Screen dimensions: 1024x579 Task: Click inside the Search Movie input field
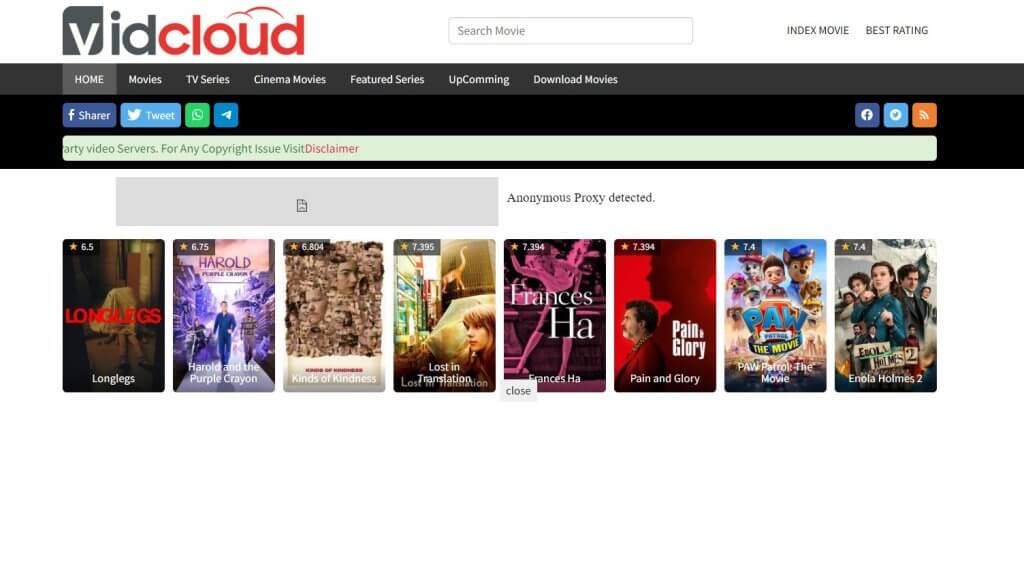[x=570, y=30]
